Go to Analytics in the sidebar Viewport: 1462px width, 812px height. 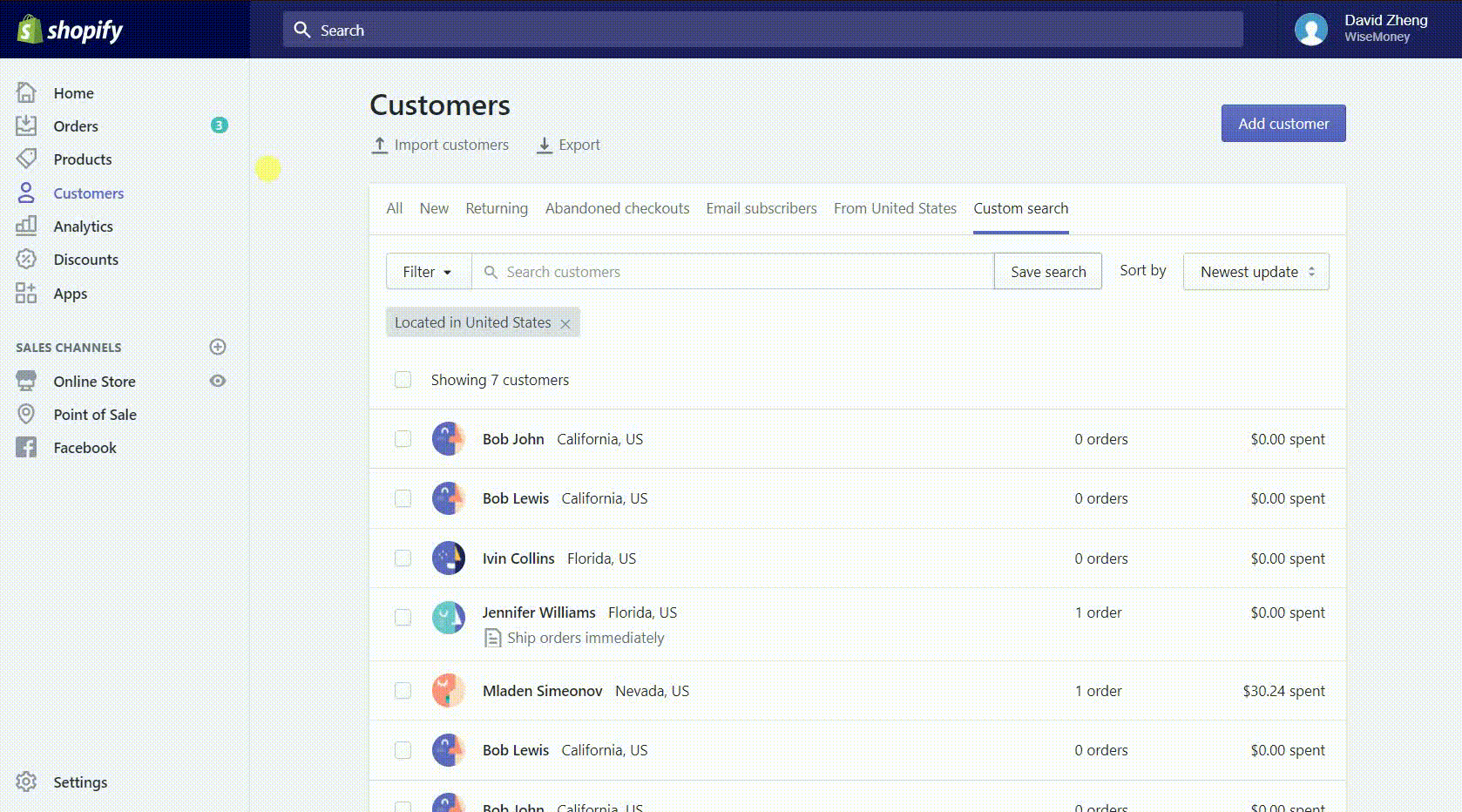click(x=83, y=226)
